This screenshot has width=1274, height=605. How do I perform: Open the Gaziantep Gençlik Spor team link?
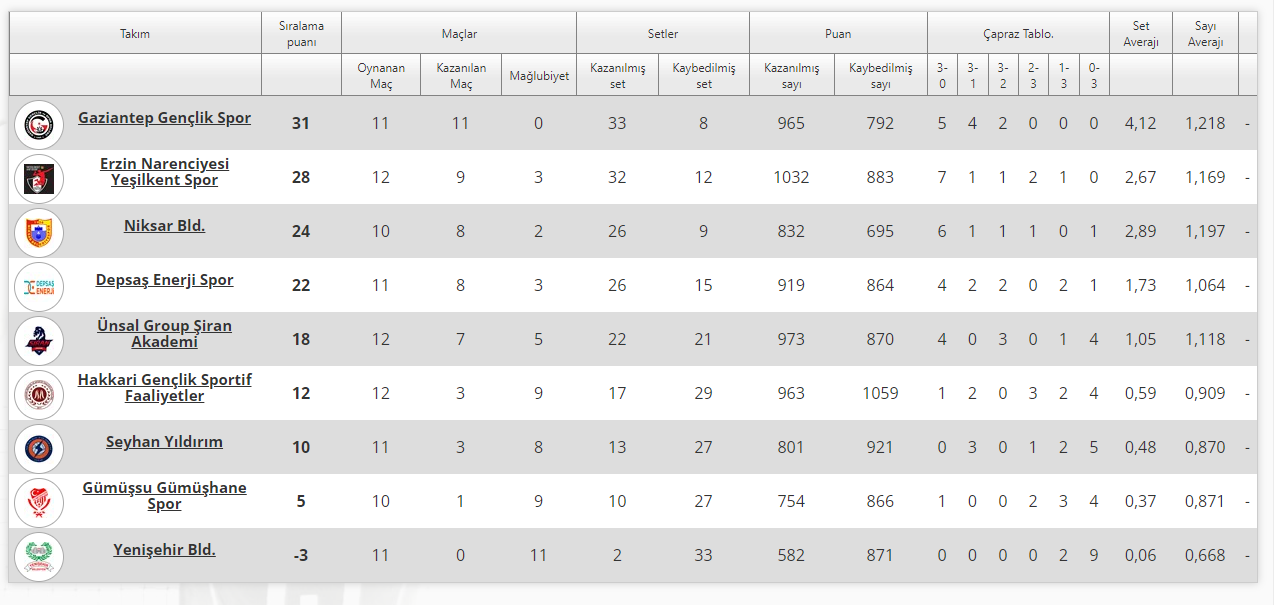(x=164, y=118)
